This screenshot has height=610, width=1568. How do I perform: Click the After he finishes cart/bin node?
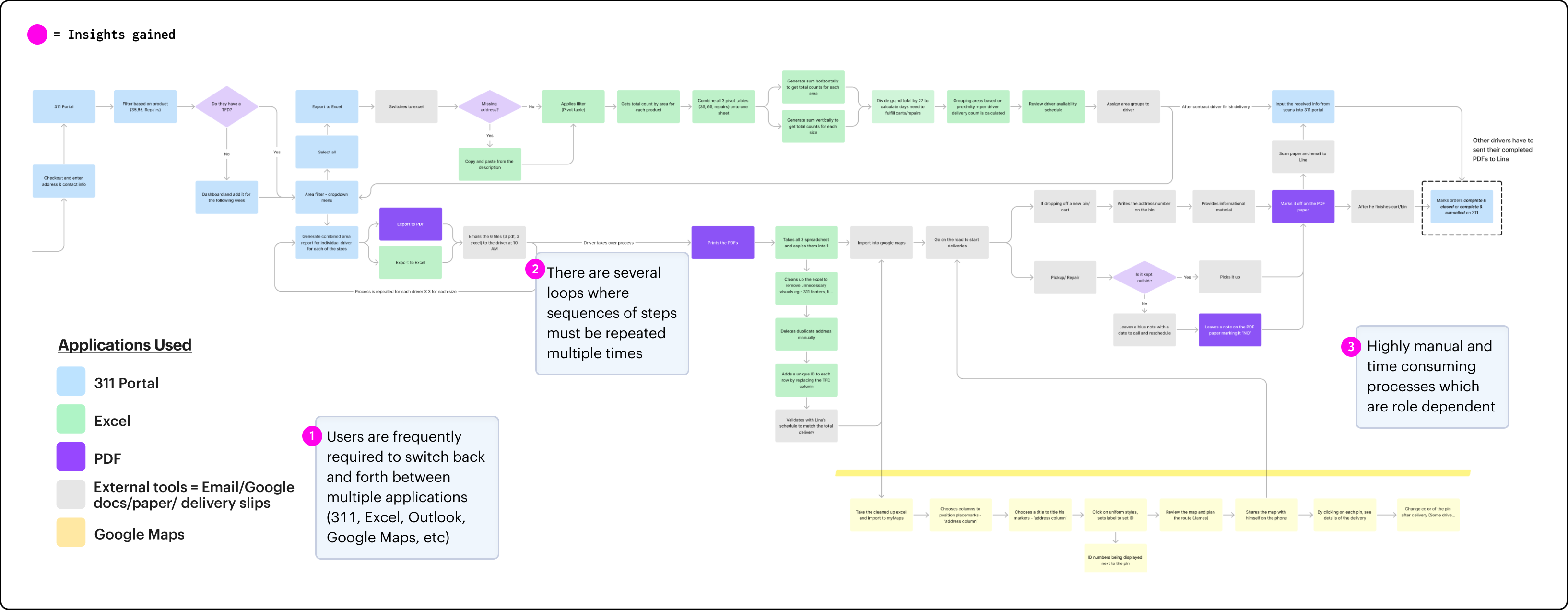(1382, 206)
